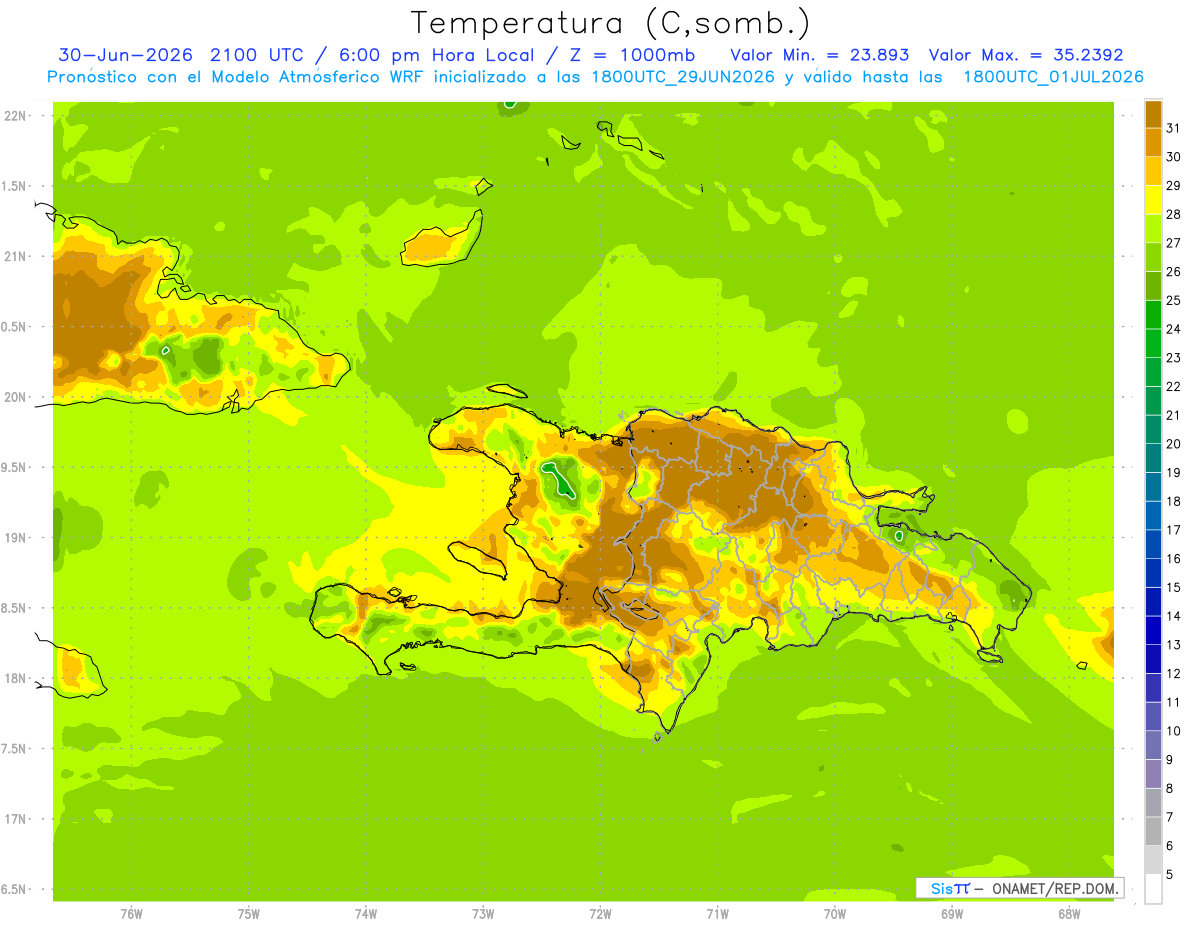Image resolution: width=1200 pixels, height=927 pixels.
Task: Click the legend value label 31
Action: click(x=1174, y=128)
